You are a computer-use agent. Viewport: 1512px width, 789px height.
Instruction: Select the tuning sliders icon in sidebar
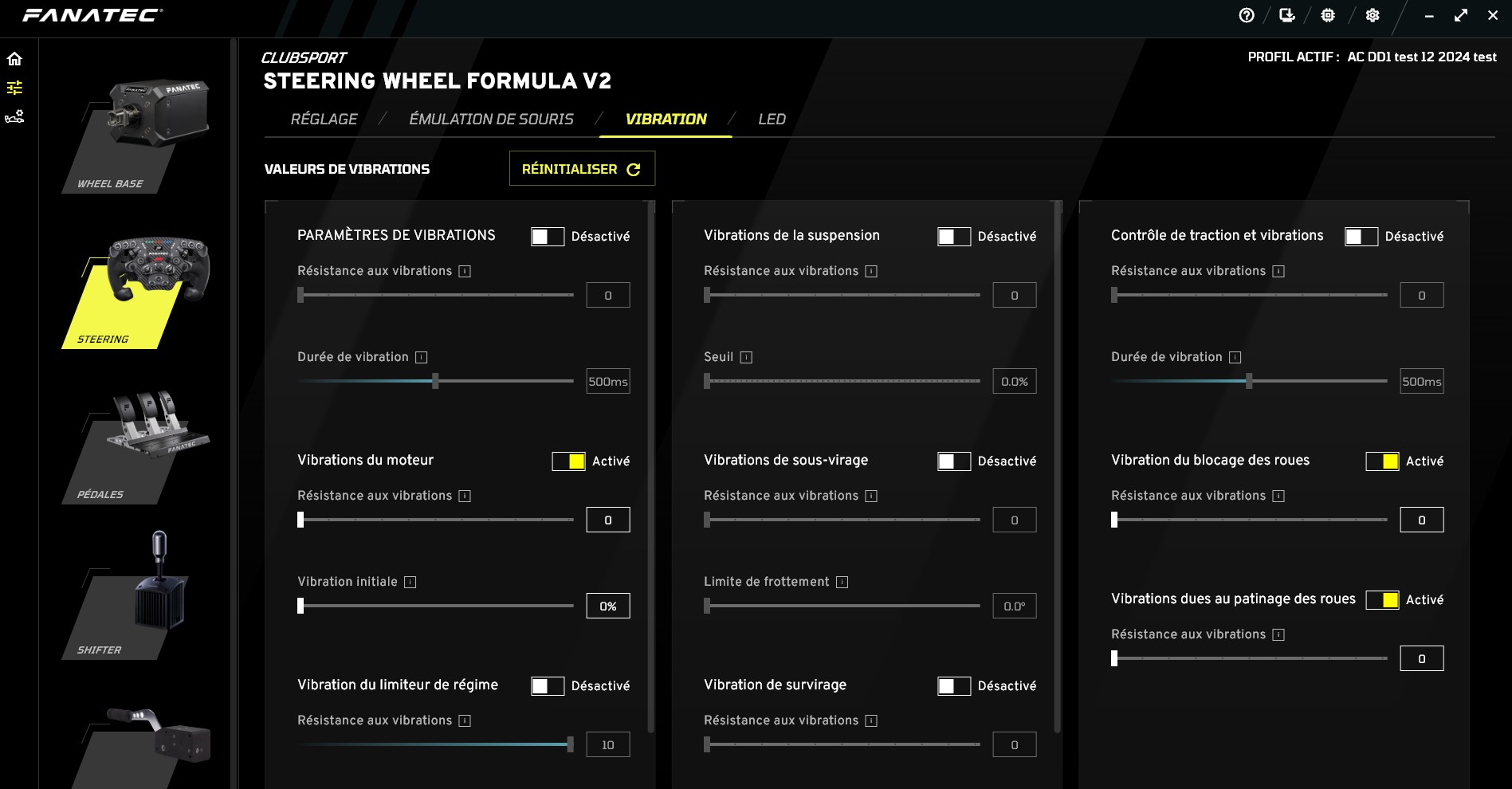pyautogui.click(x=13, y=88)
